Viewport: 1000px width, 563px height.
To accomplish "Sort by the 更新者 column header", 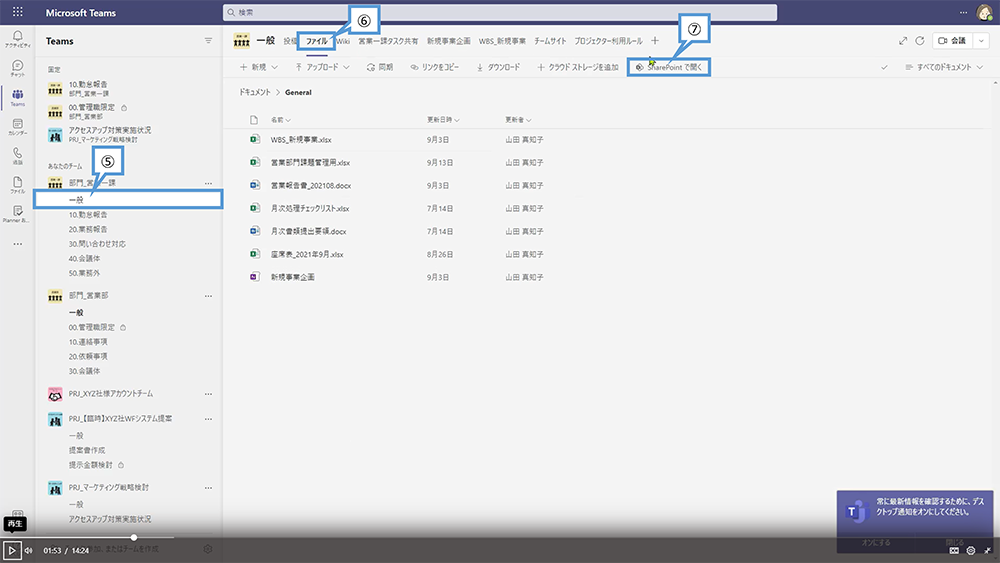I will (518, 120).
